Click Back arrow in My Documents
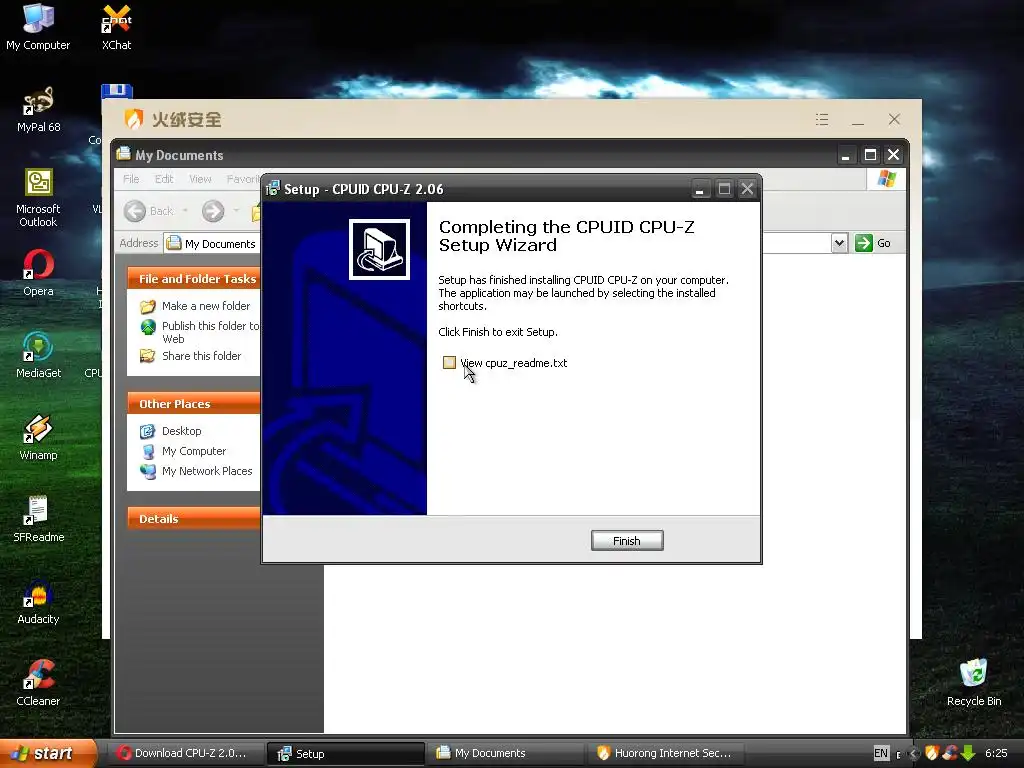The image size is (1024, 768). point(135,211)
